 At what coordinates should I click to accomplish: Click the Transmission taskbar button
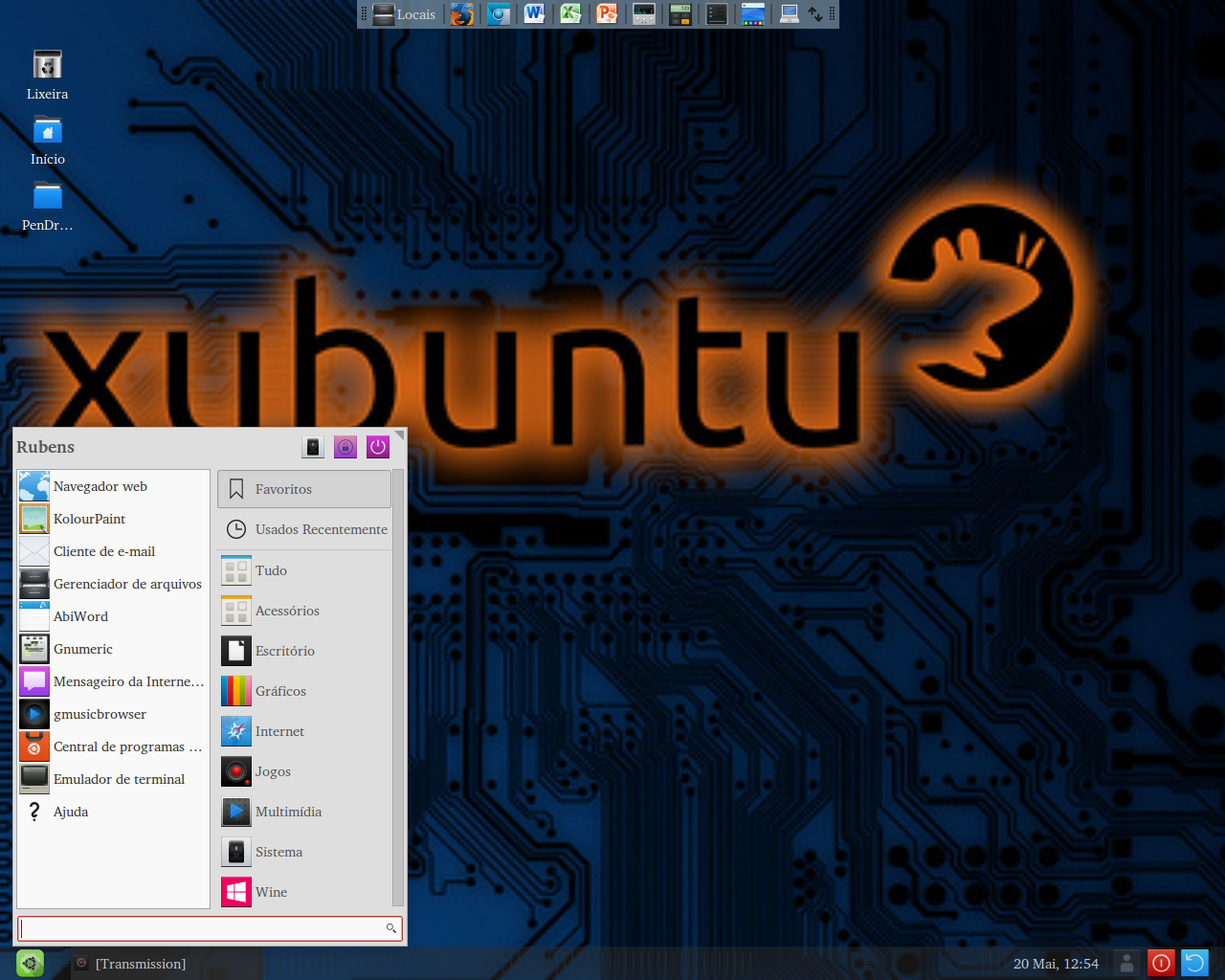167,964
